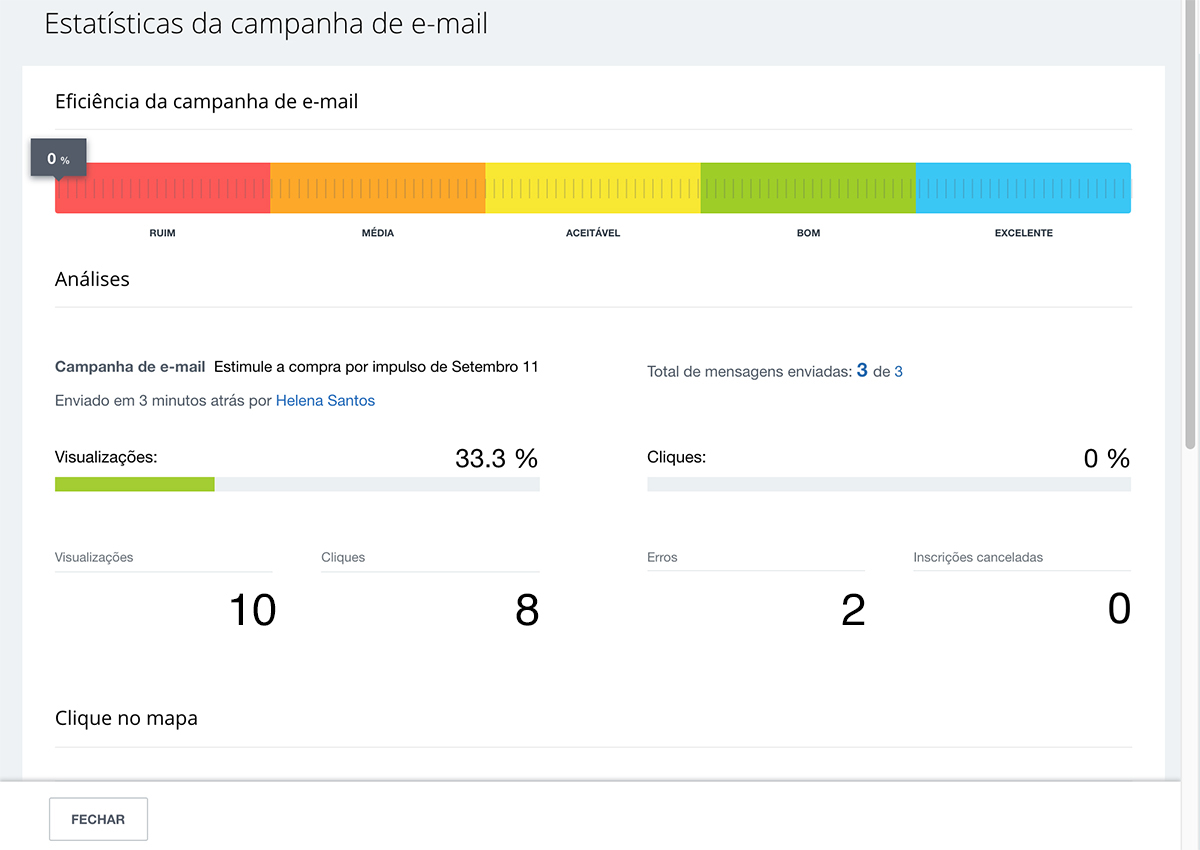
Task: Click the Erros count of 2
Action: coord(852,609)
